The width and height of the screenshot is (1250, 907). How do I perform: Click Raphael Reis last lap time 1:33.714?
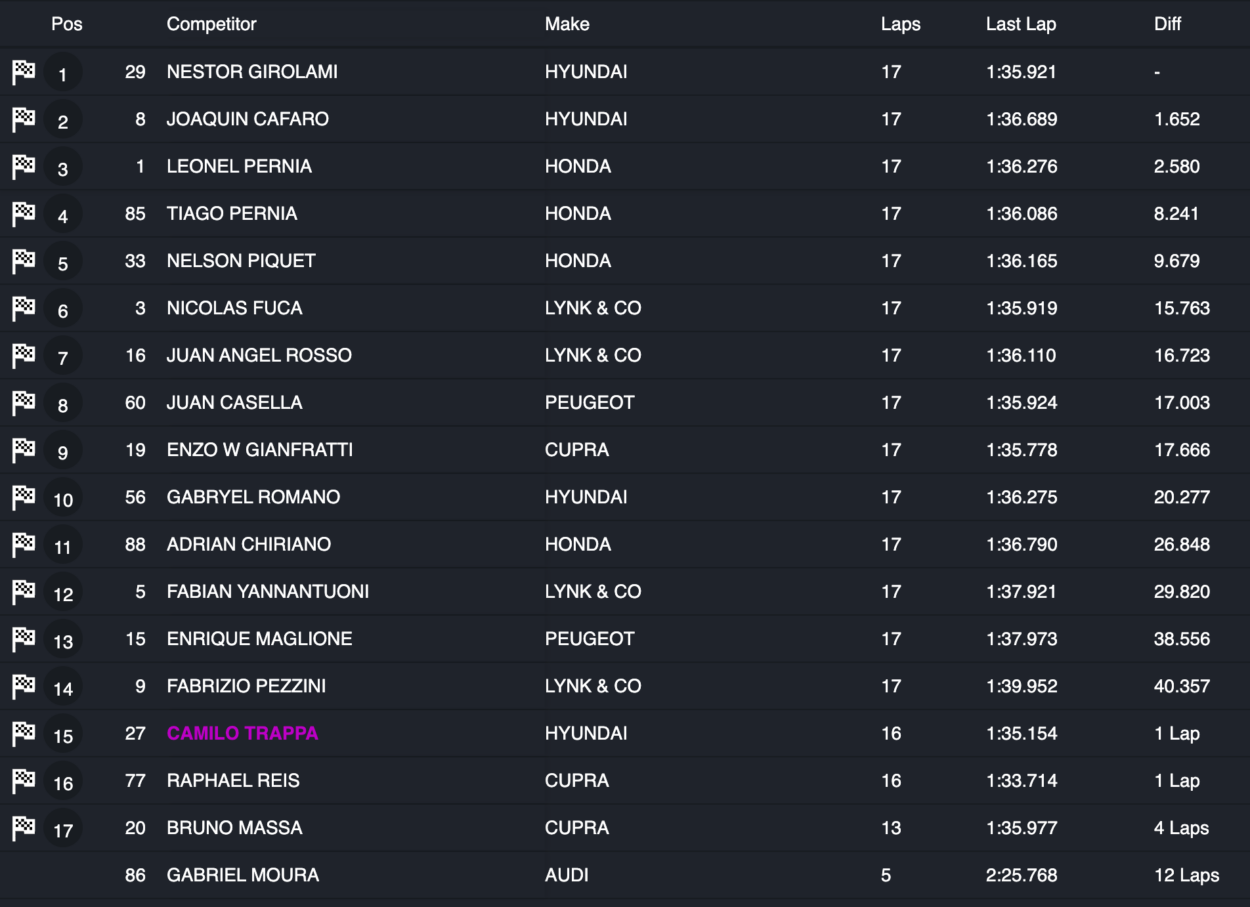[x=1021, y=780]
